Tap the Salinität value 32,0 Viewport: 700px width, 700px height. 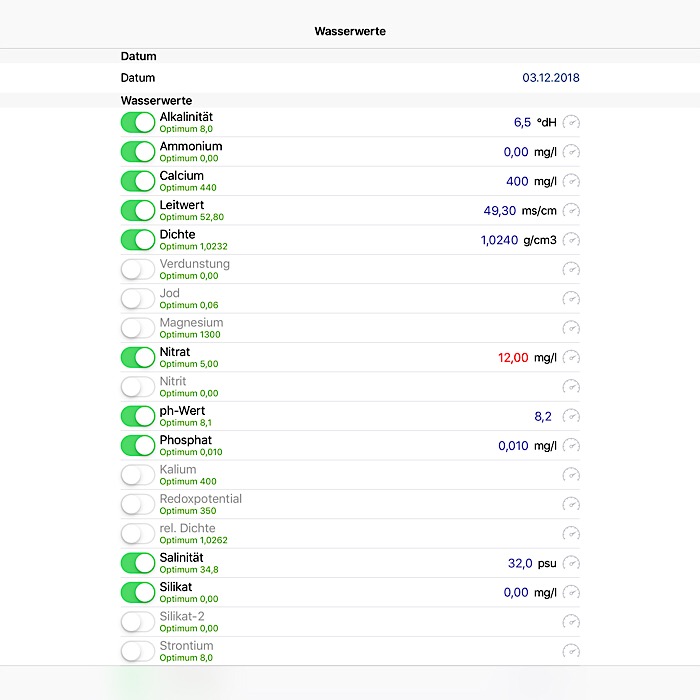pos(520,564)
